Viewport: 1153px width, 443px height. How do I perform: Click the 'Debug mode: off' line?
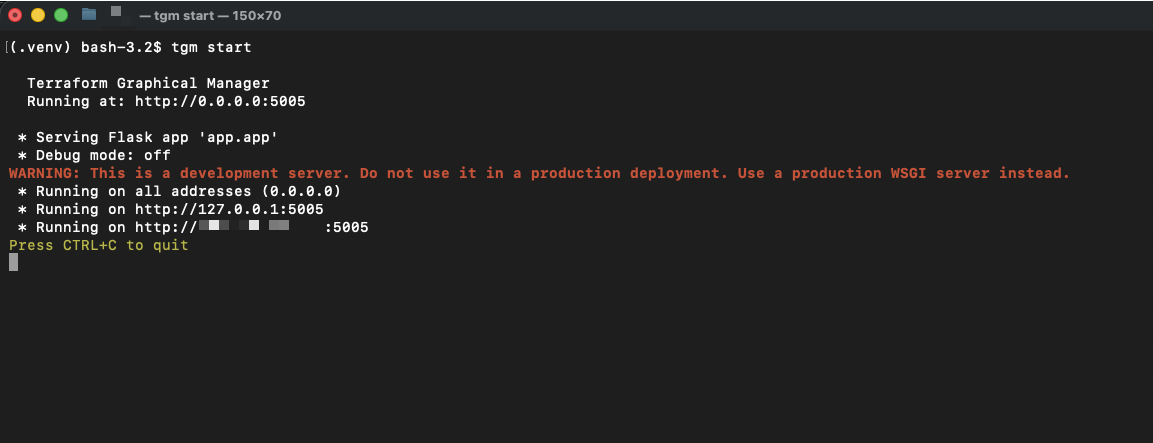point(94,155)
